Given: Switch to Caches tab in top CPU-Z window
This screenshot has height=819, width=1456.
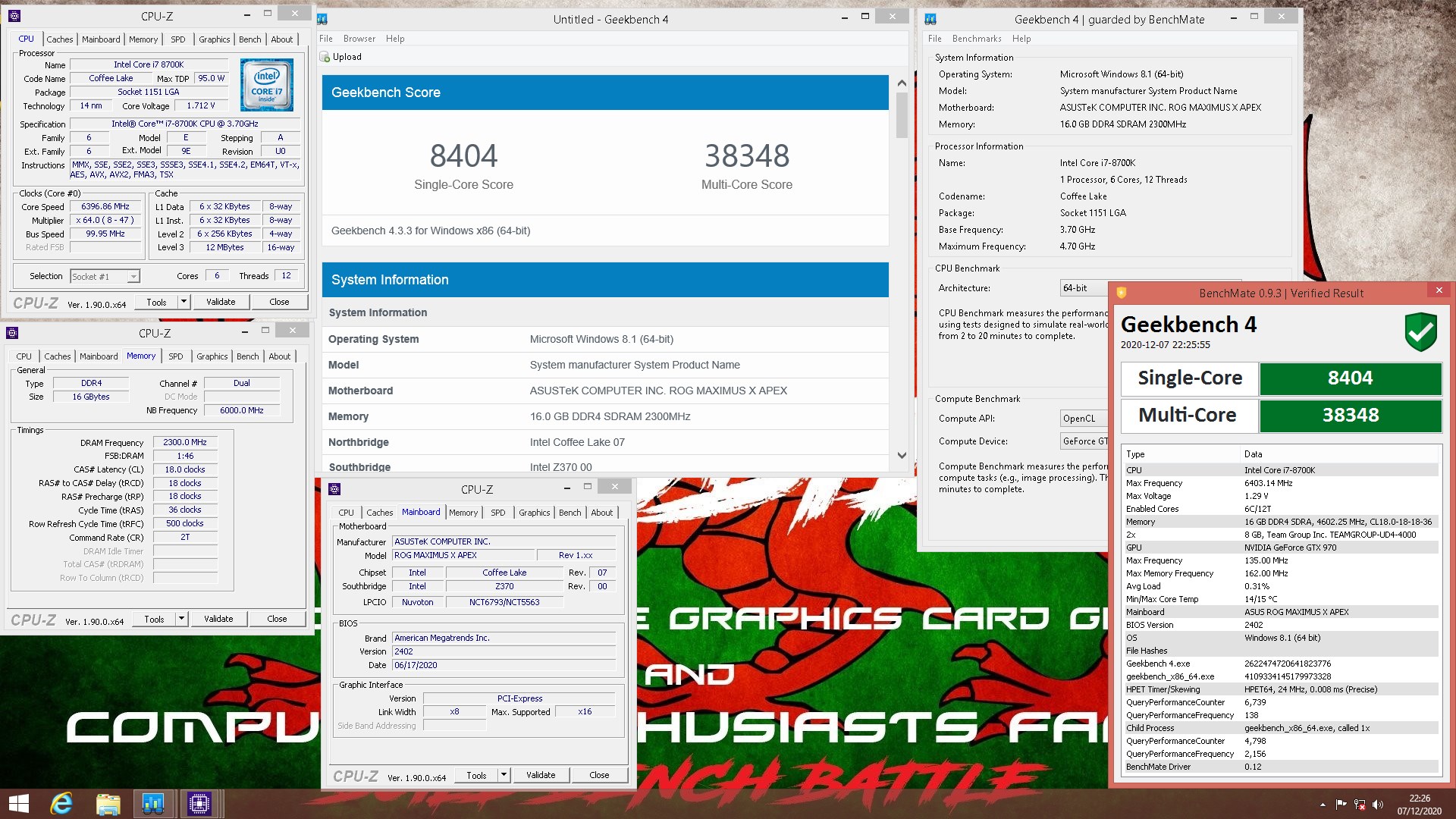Looking at the screenshot, I should (x=60, y=39).
